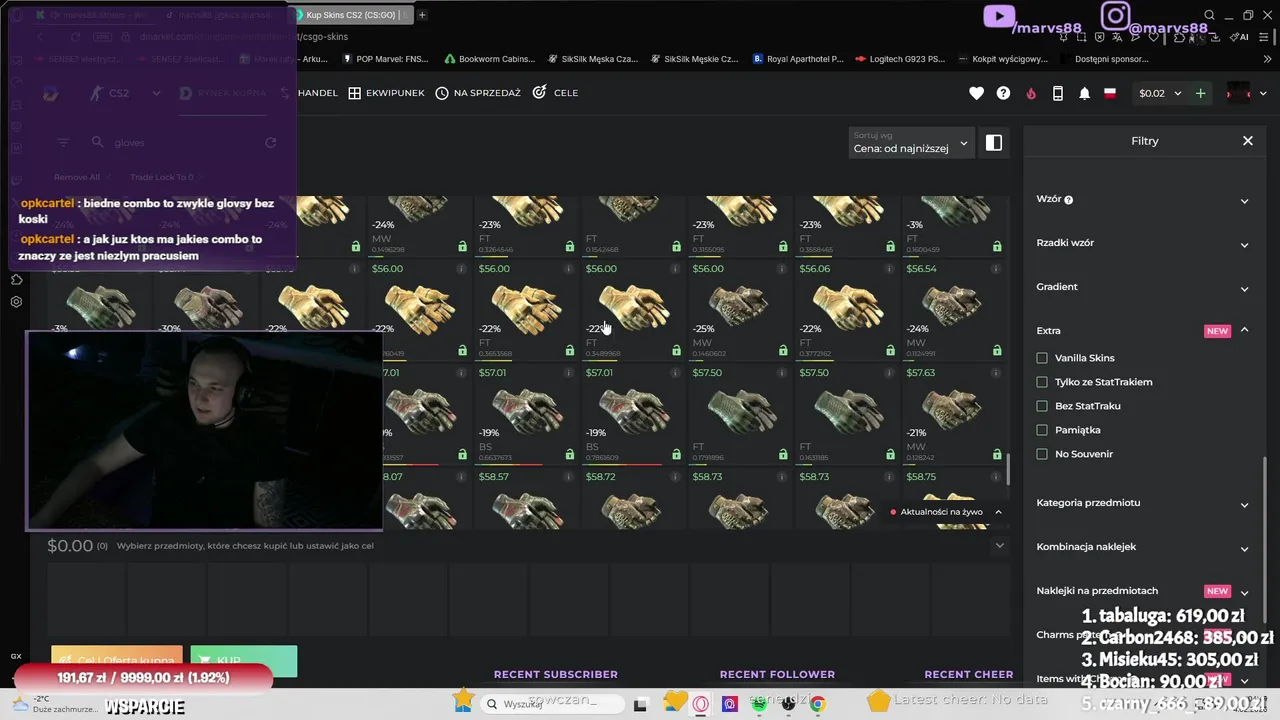Image resolution: width=1280 pixels, height=720 pixels.
Task: Open browser tab search magnifier
Action: 1209,15
